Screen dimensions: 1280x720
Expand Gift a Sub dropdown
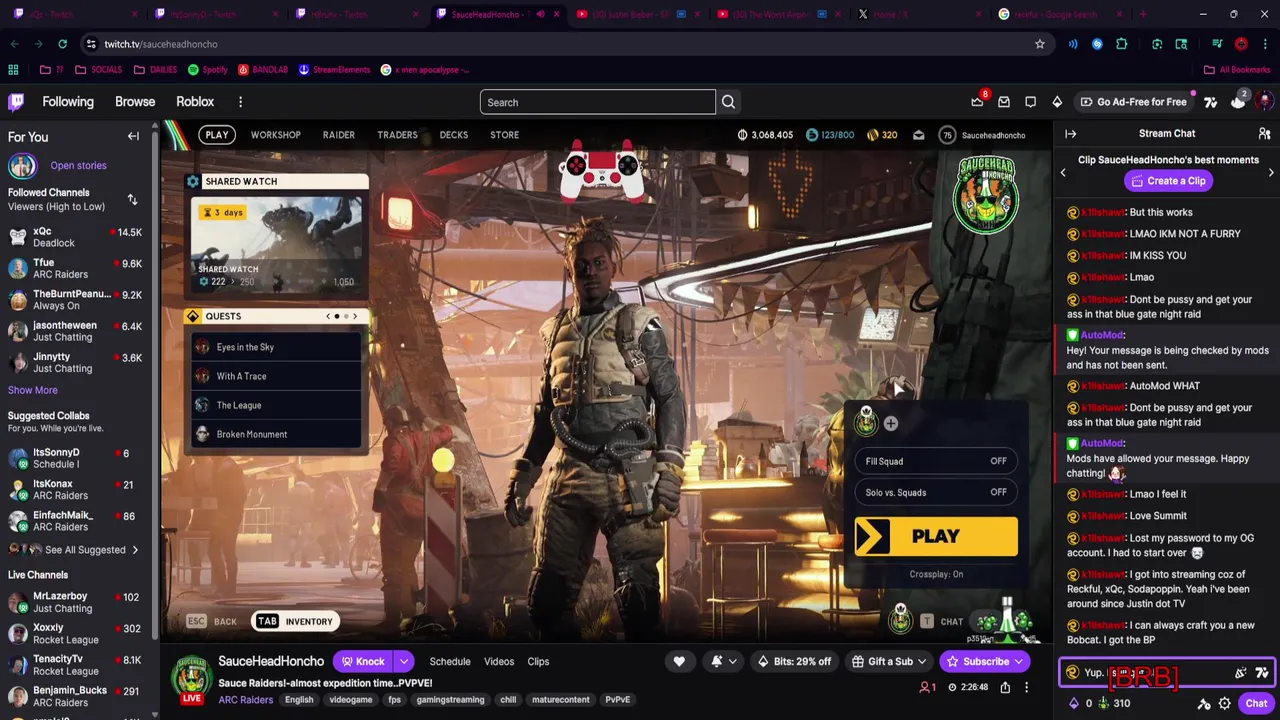(x=921, y=661)
